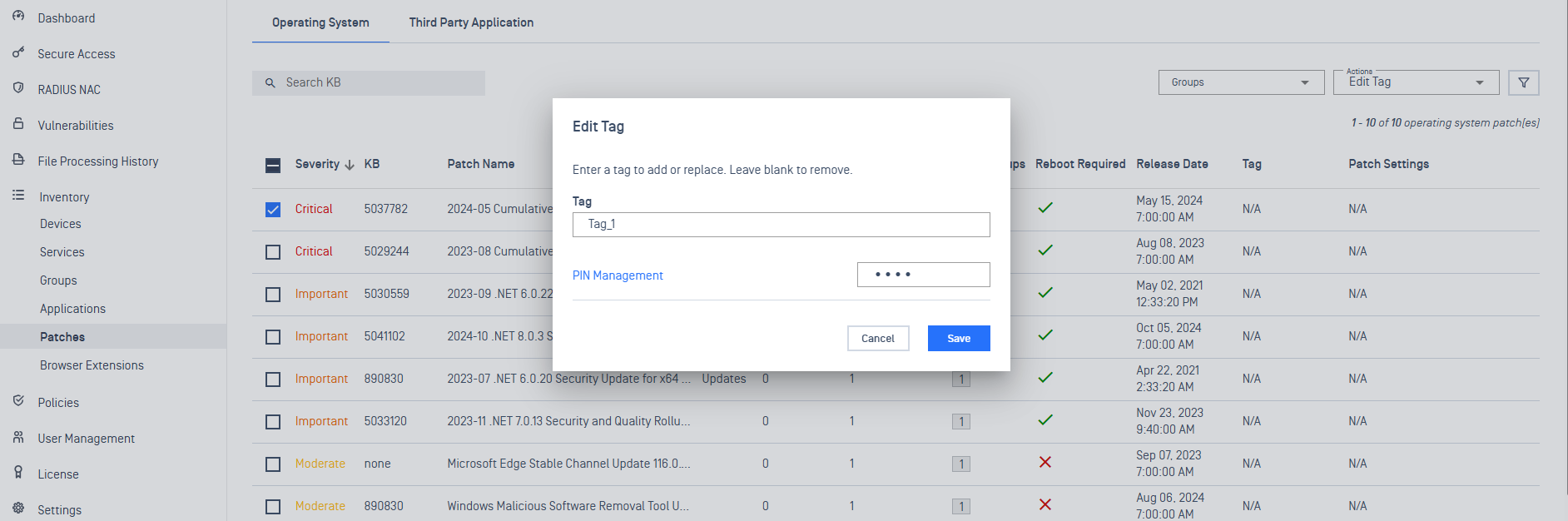This screenshot has width=1568, height=521.
Task: Click the RADIUS NAC shield icon
Action: (x=18, y=88)
